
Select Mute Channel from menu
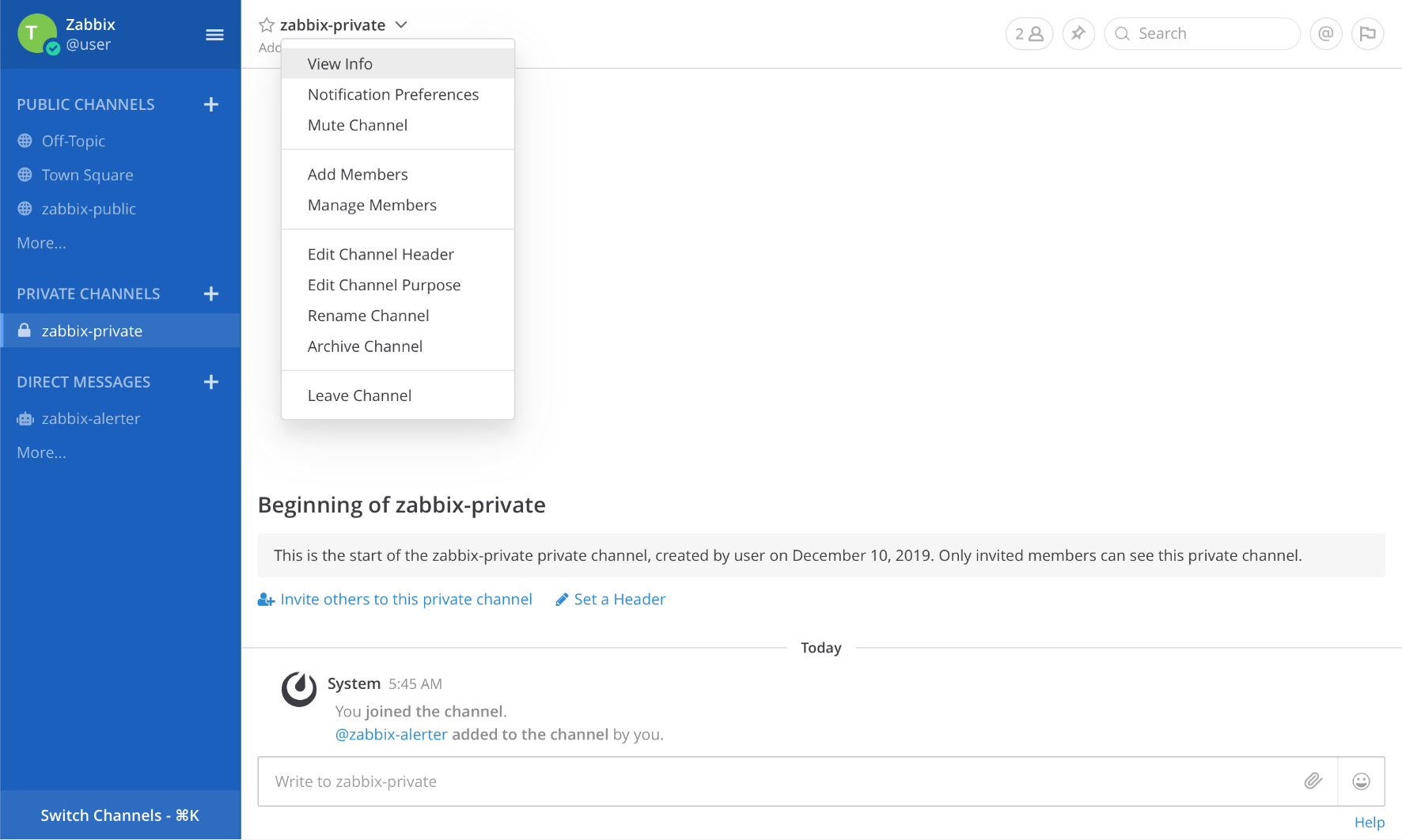tap(358, 126)
